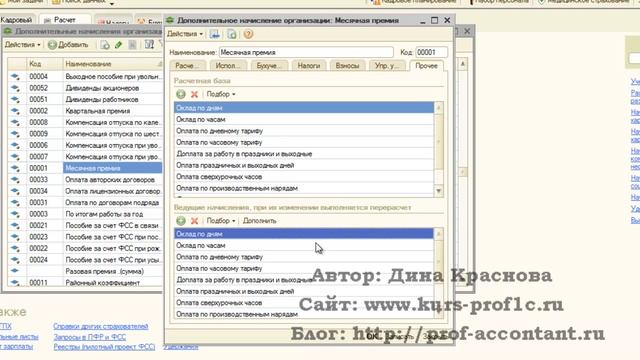Open the Подбор dropdown next to Дополнить
640x360 pixels.
coord(221,221)
